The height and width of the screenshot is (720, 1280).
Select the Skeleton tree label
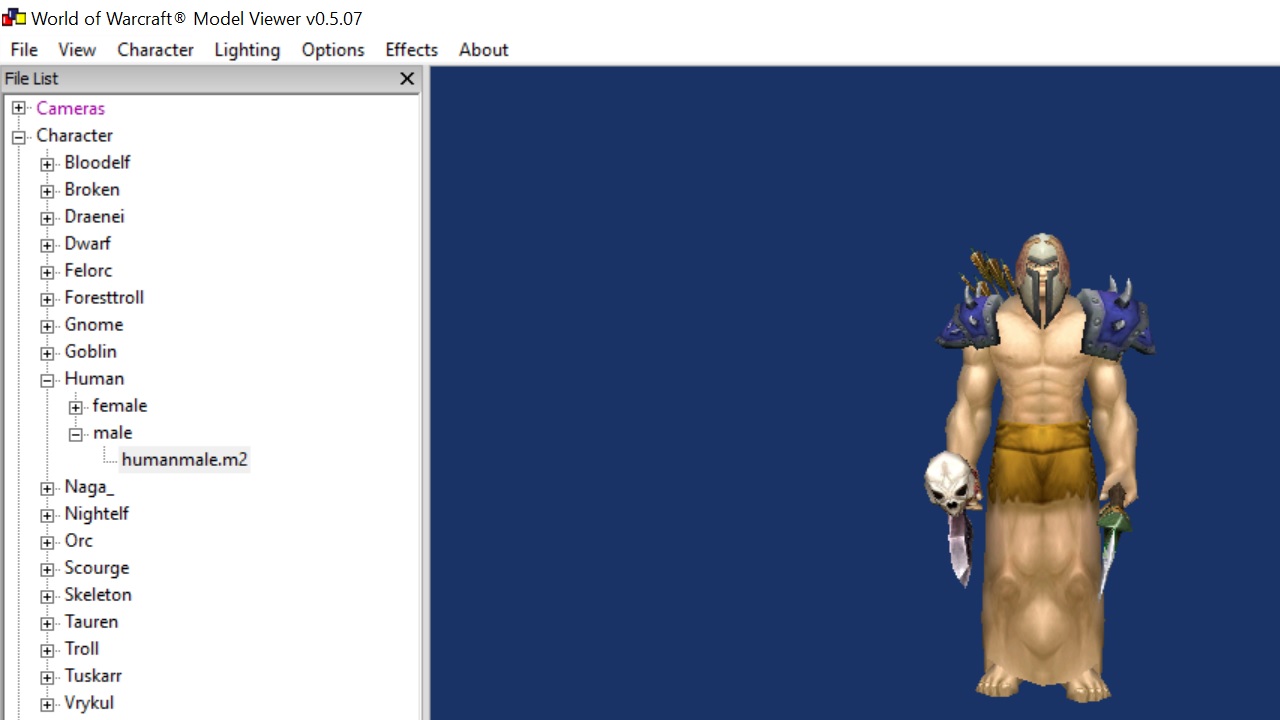tap(98, 594)
